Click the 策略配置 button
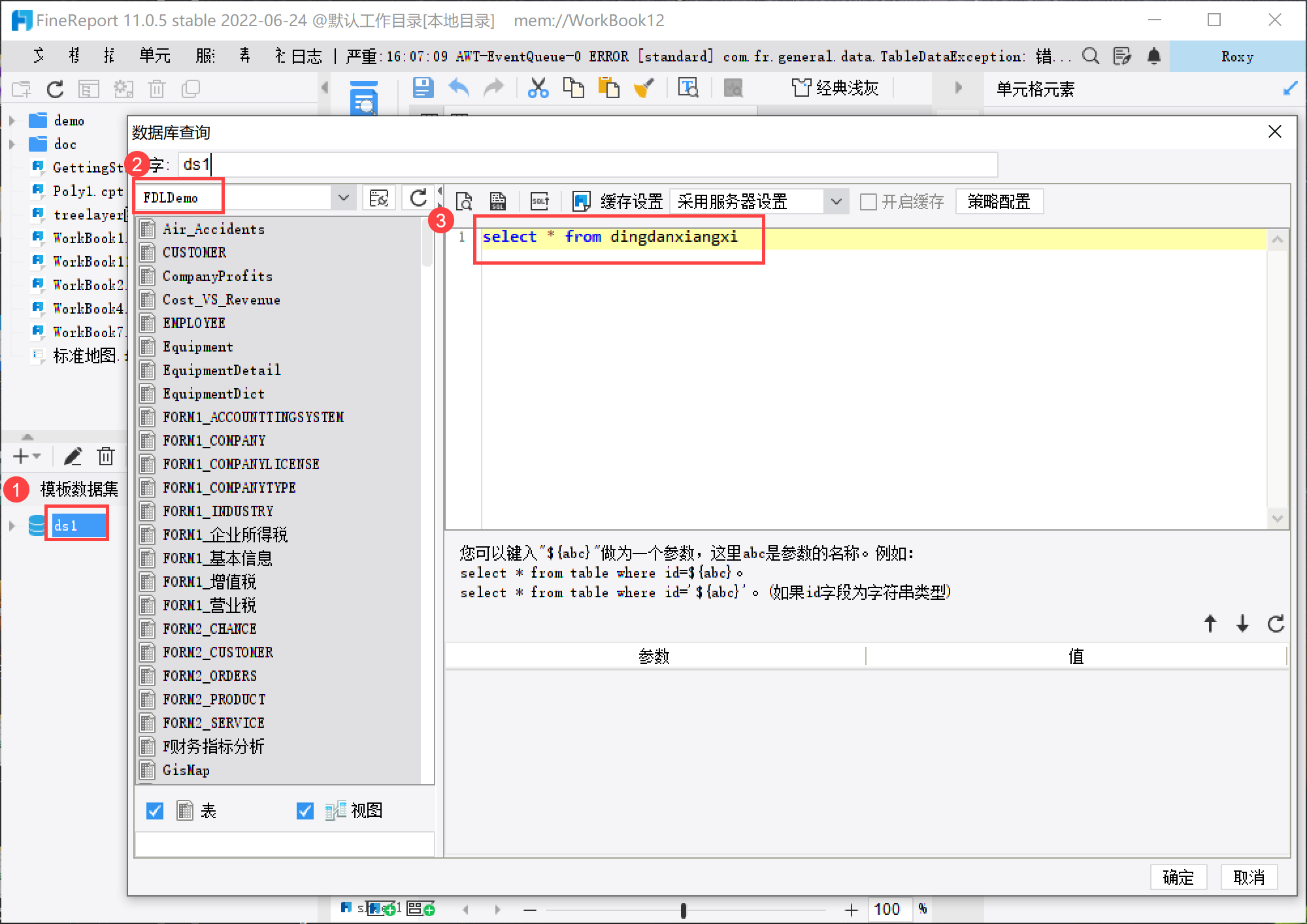The image size is (1307, 924). 999,202
